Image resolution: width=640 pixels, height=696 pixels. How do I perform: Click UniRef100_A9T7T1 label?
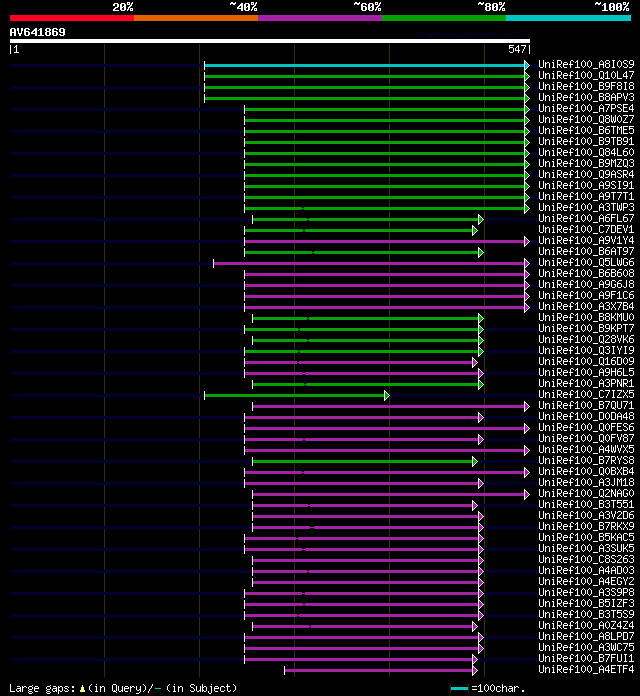pyautogui.click(x=586, y=197)
